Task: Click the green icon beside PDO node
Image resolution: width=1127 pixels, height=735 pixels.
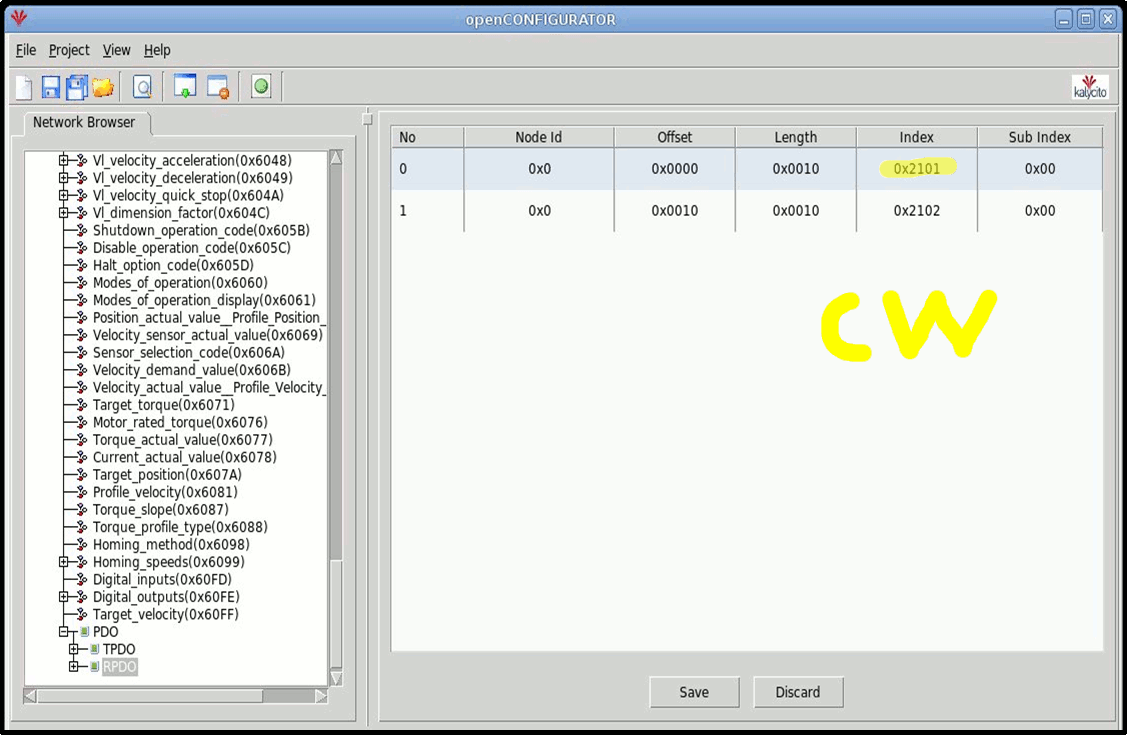Action: [x=85, y=632]
